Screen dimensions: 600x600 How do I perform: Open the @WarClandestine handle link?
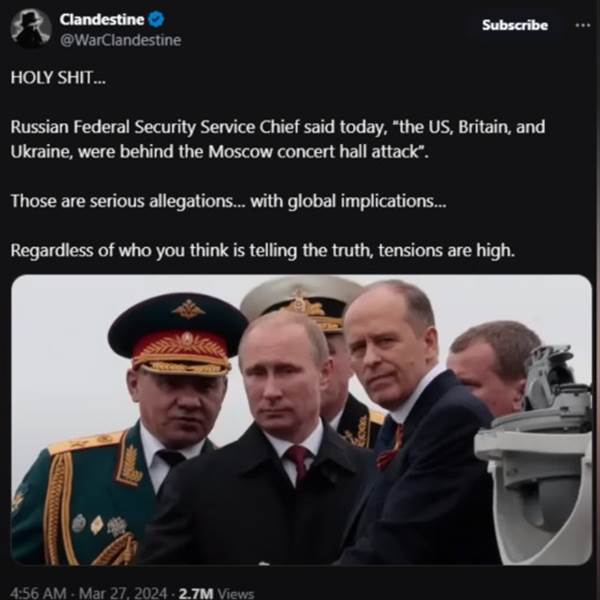[120, 40]
